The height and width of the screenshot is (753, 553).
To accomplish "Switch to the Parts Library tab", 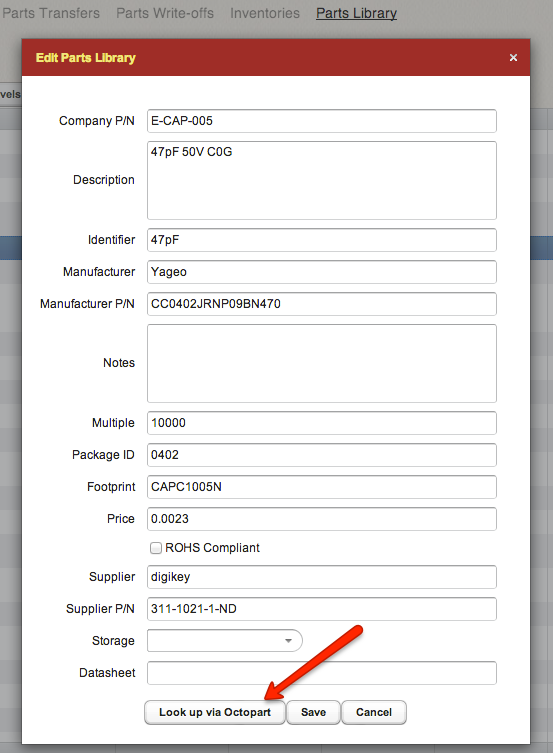I will (x=356, y=13).
